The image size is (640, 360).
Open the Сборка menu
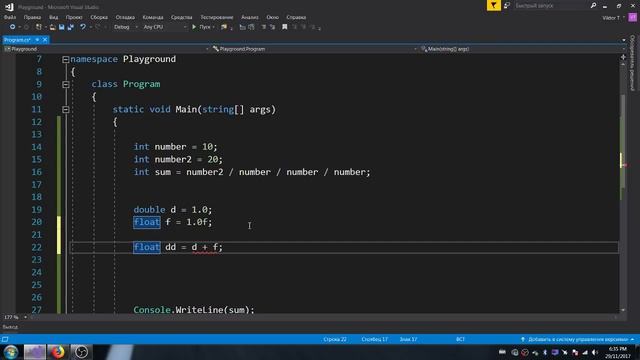tap(99, 17)
